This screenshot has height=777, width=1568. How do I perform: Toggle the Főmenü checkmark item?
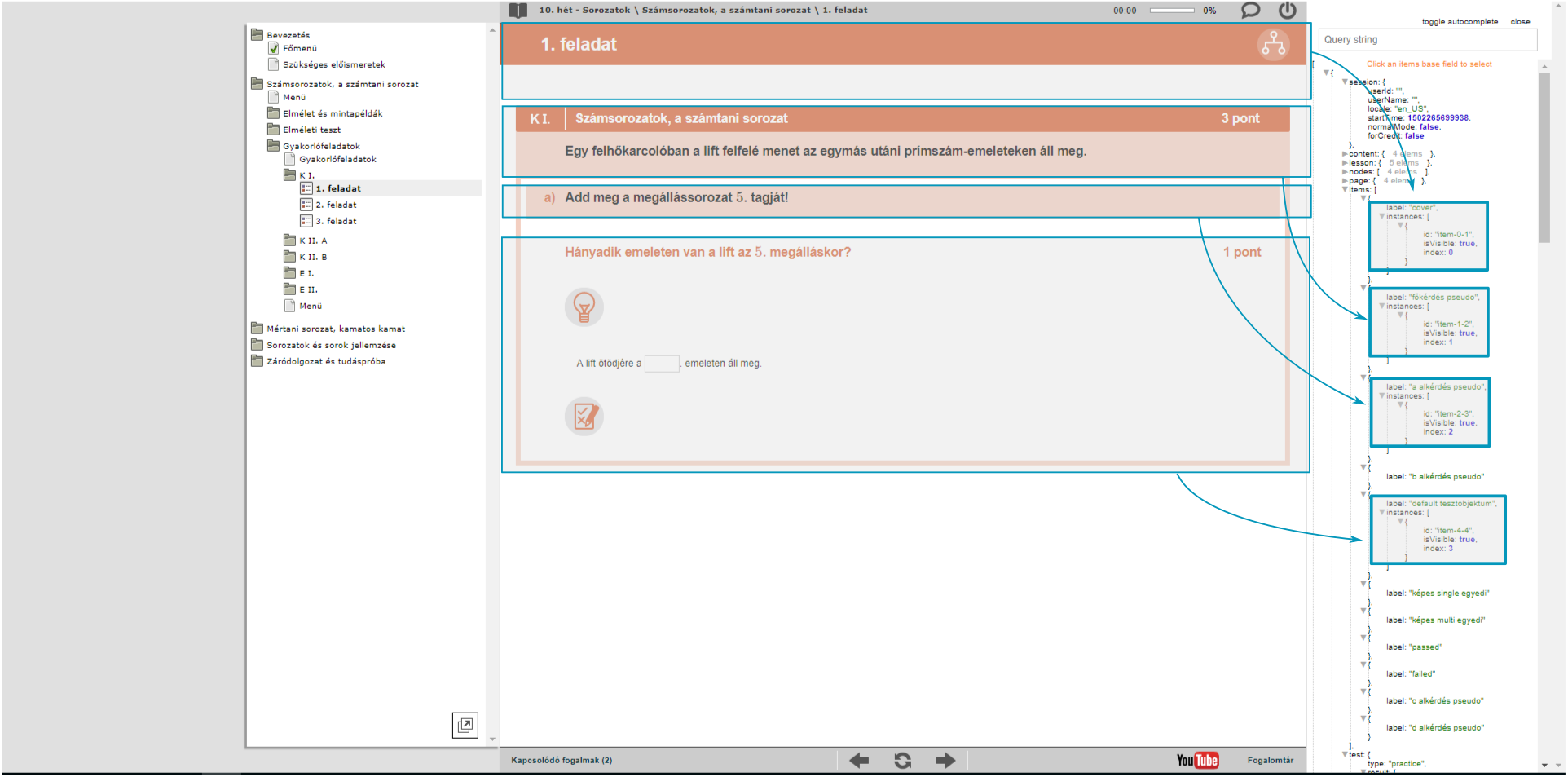pos(274,49)
